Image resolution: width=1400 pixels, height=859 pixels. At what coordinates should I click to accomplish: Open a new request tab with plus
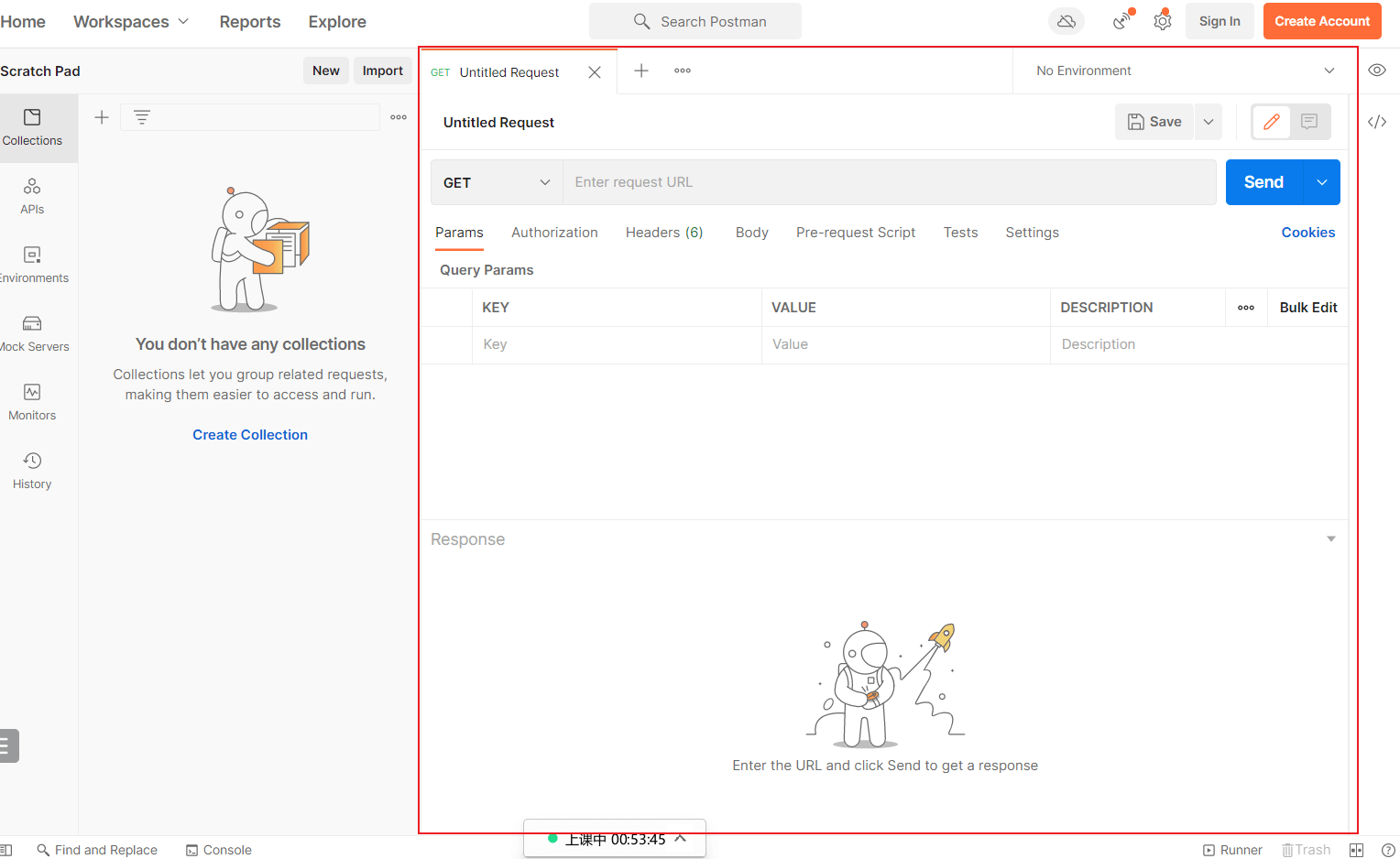click(x=641, y=71)
